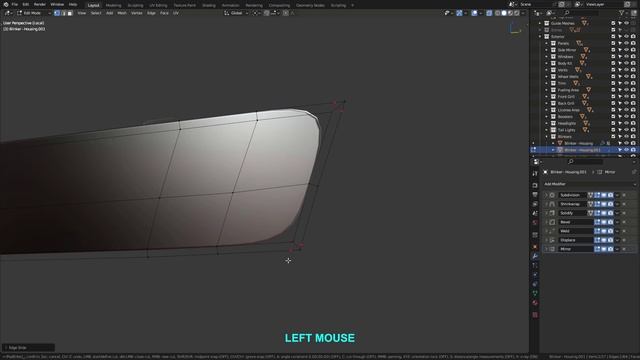Open the pivot point dropdown
Image resolution: width=640 pixels, height=360 pixels.
point(256,13)
